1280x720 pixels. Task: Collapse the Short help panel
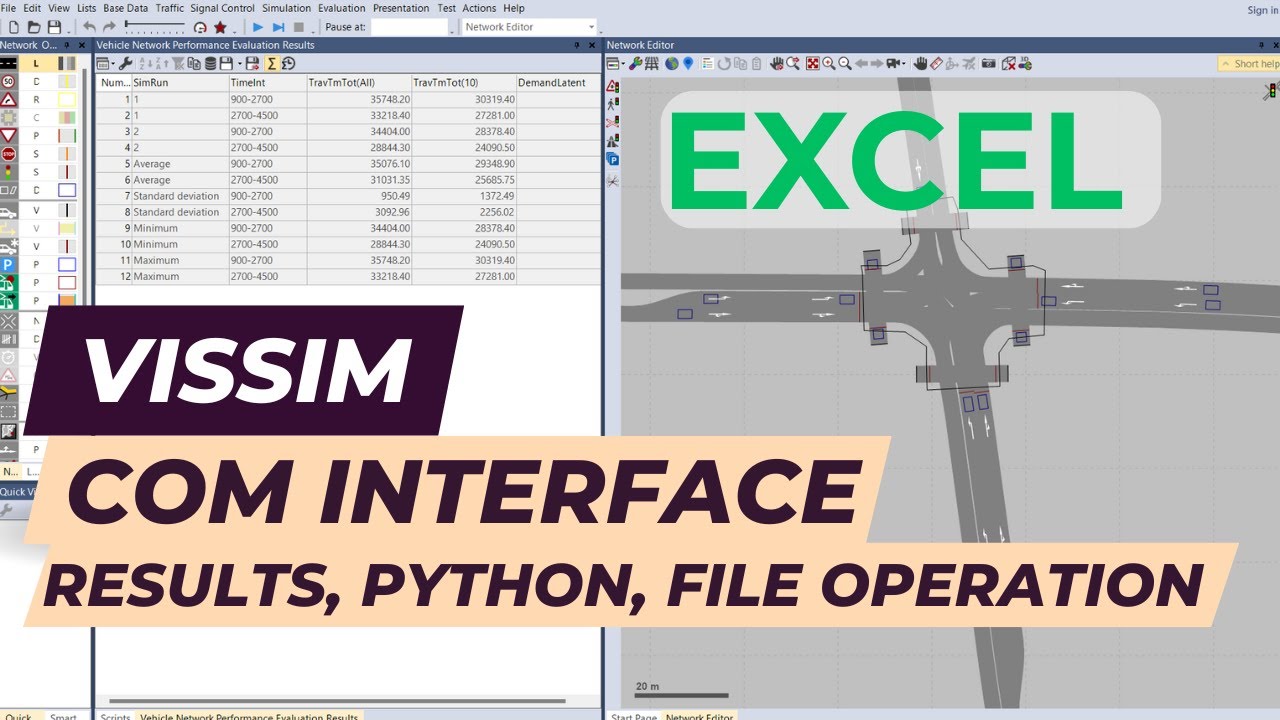tap(1248, 64)
